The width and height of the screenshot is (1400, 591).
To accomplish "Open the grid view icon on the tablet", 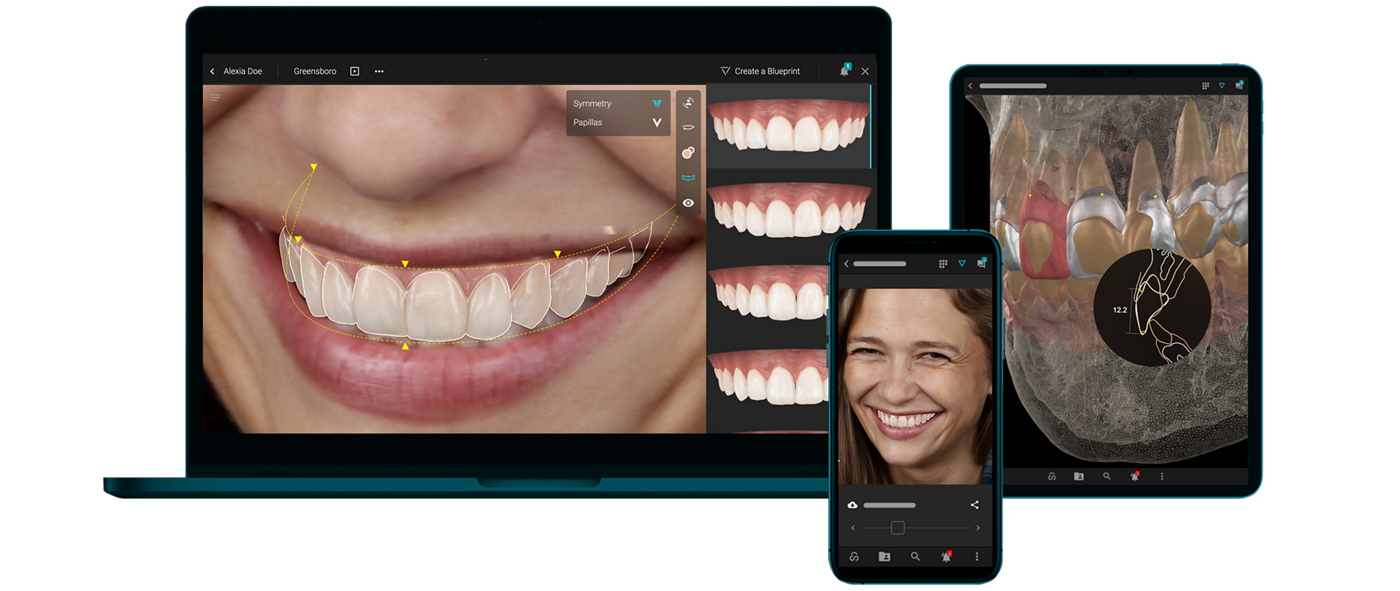I will 1205,86.
